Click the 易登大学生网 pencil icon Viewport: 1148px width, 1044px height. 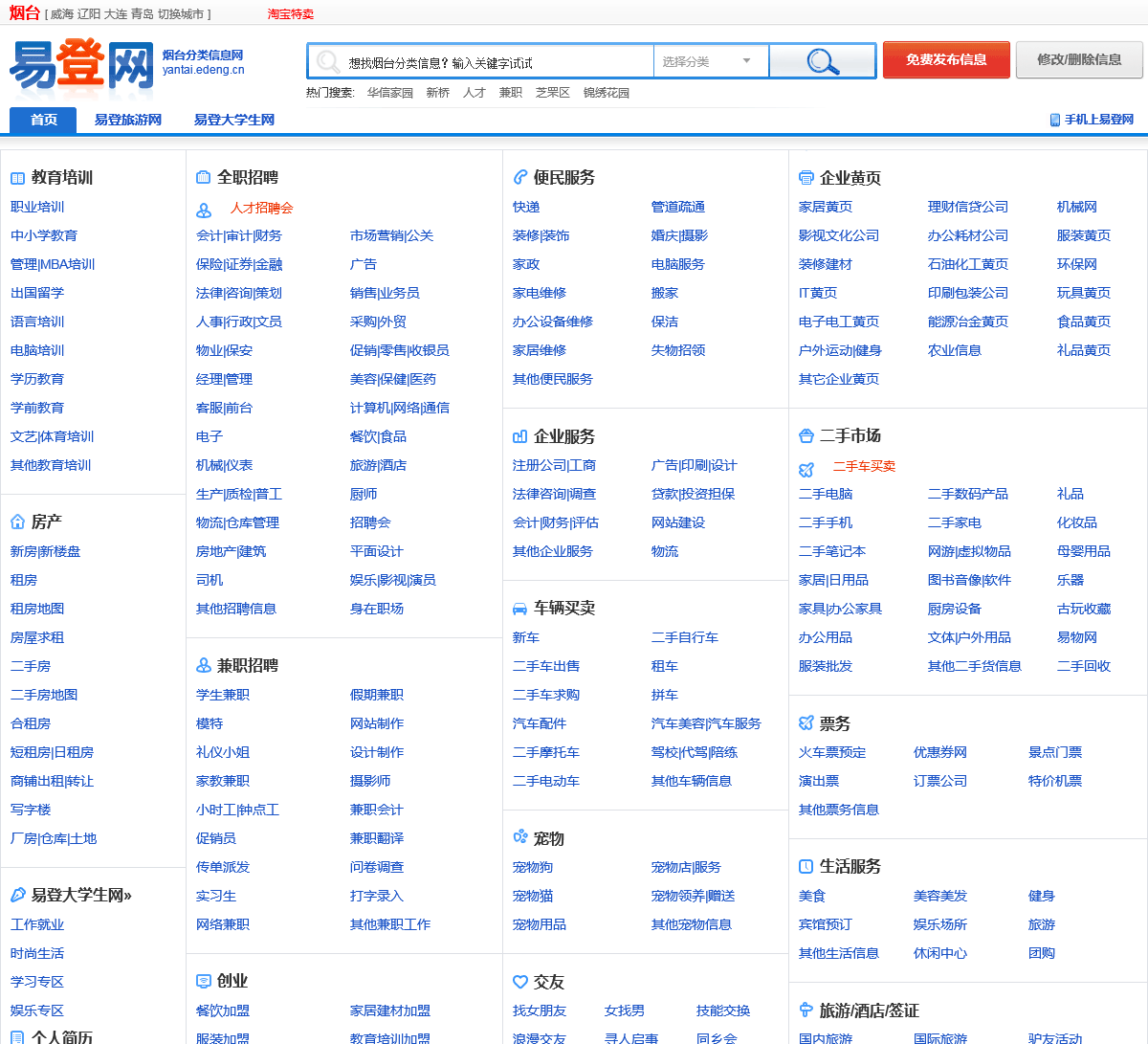[x=17, y=895]
